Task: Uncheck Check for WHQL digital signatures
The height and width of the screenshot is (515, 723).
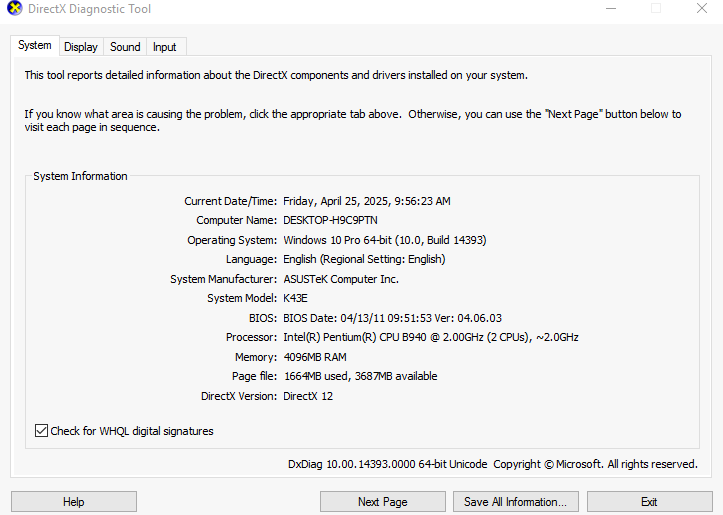Action: [41, 431]
